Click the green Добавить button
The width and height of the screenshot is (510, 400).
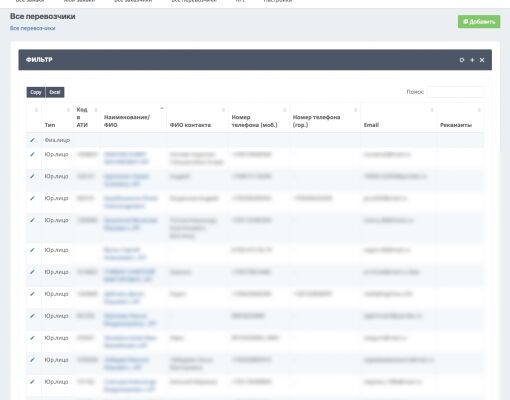point(479,22)
